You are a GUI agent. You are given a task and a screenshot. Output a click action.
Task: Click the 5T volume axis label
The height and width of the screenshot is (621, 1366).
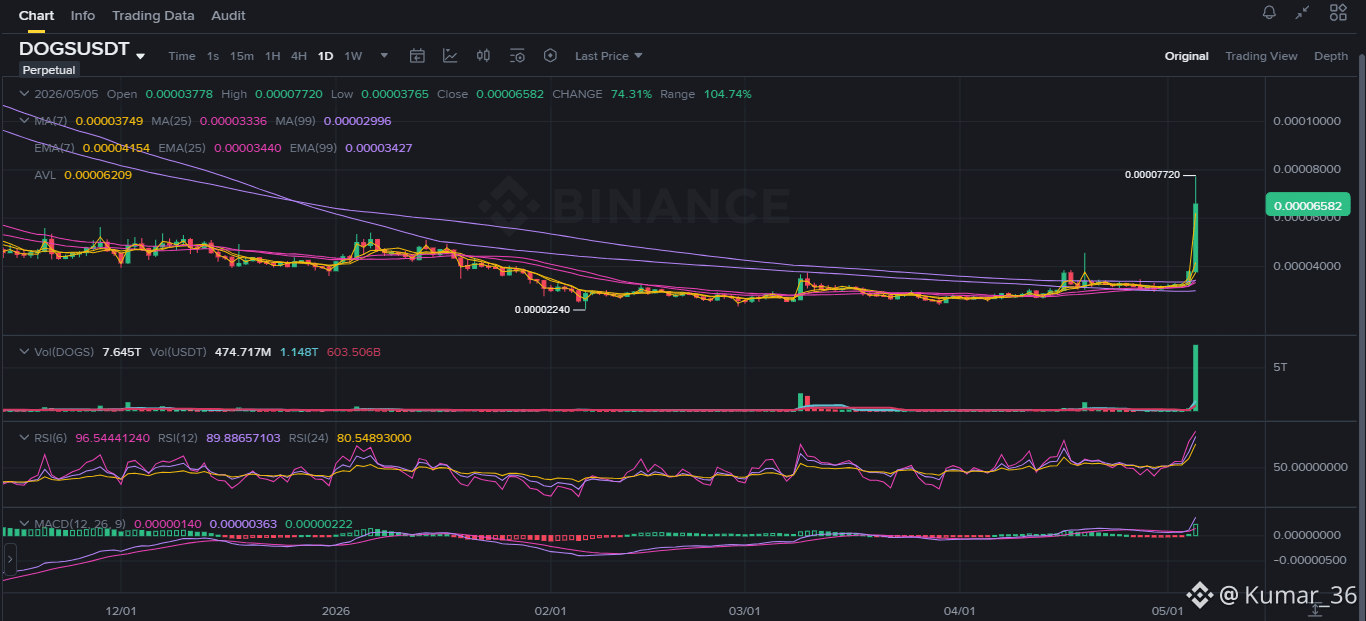pyautogui.click(x=1280, y=368)
